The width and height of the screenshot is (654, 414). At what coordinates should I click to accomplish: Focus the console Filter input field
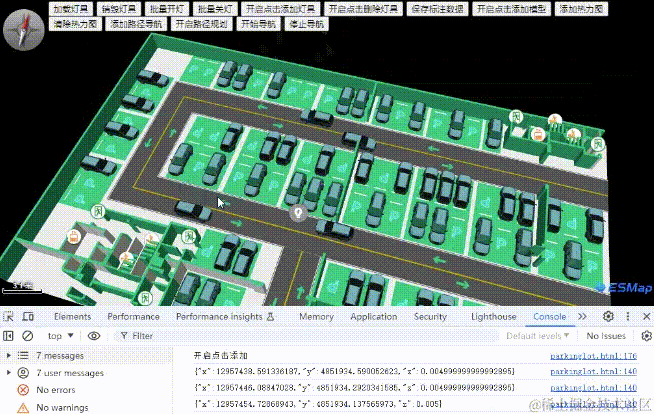point(309,336)
